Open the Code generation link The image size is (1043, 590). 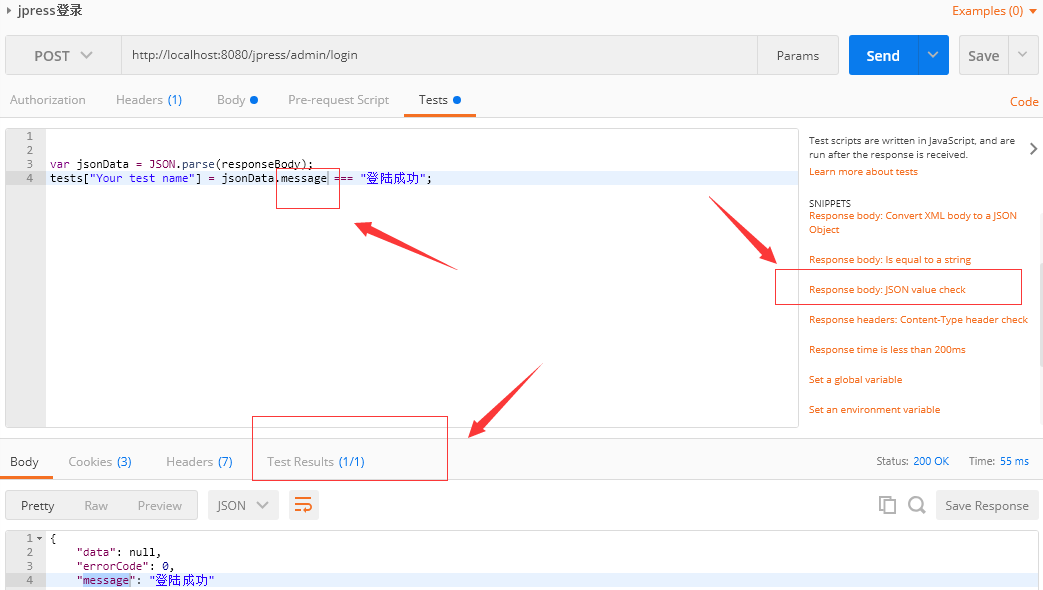[x=1024, y=102]
